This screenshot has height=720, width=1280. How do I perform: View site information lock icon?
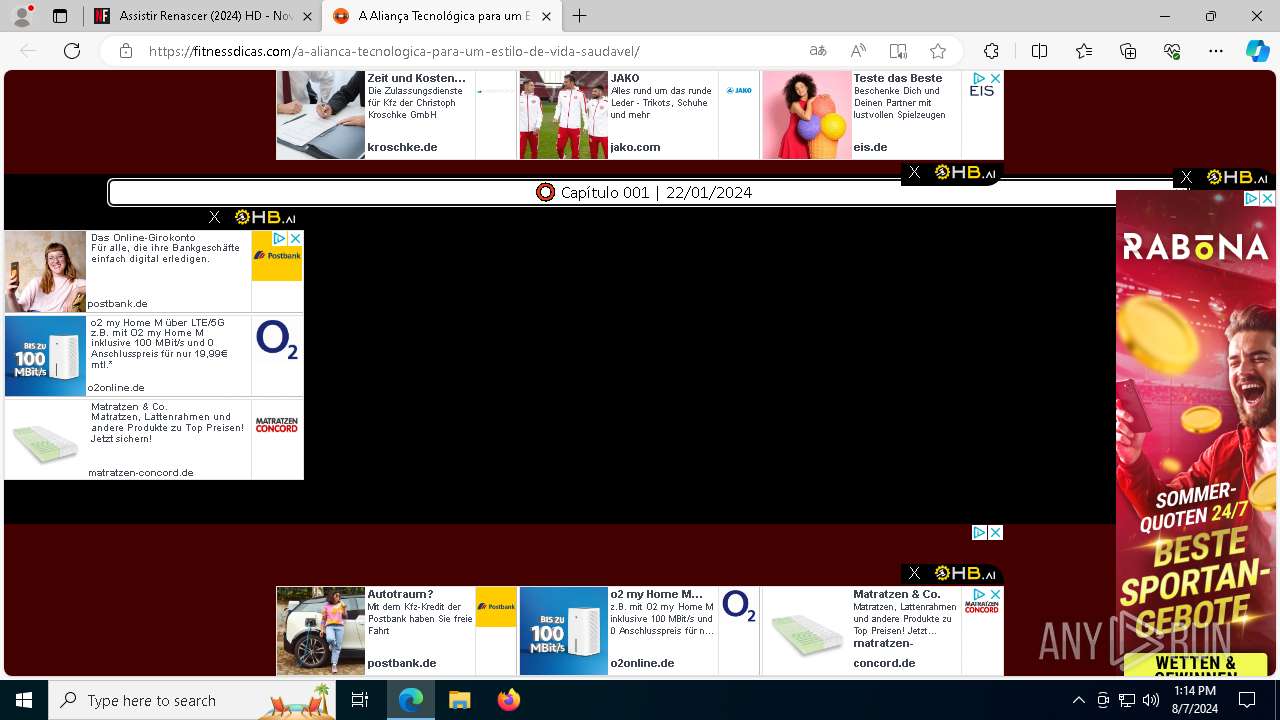(125, 51)
